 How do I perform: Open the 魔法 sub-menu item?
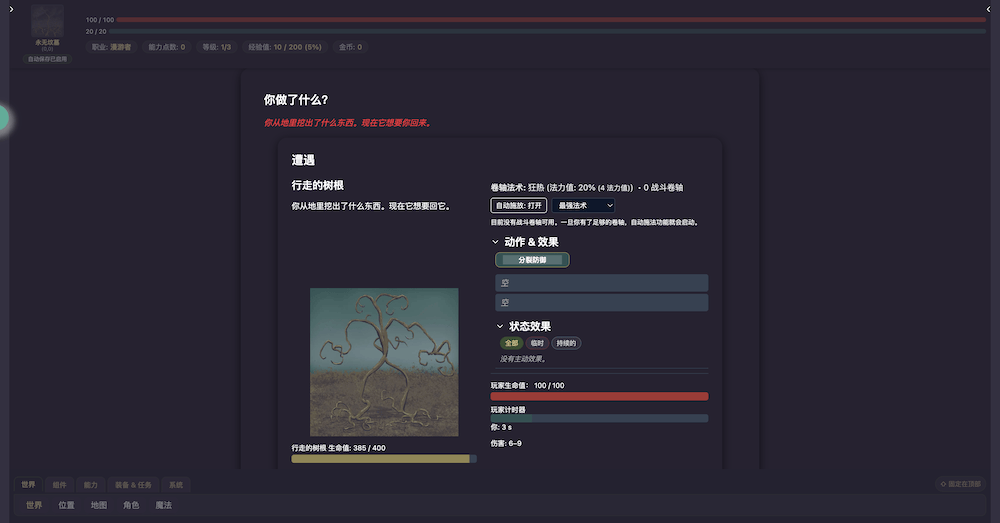pos(163,505)
